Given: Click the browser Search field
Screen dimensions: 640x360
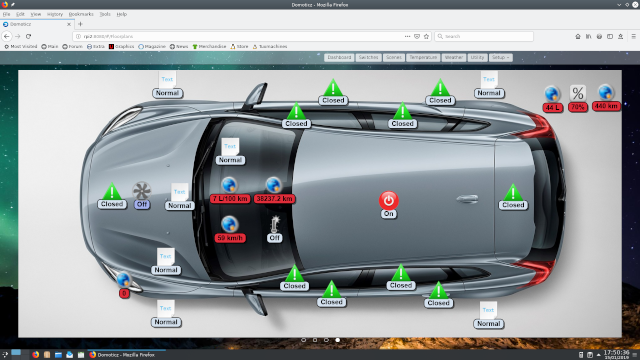Looking at the screenshot, I should (484, 36).
